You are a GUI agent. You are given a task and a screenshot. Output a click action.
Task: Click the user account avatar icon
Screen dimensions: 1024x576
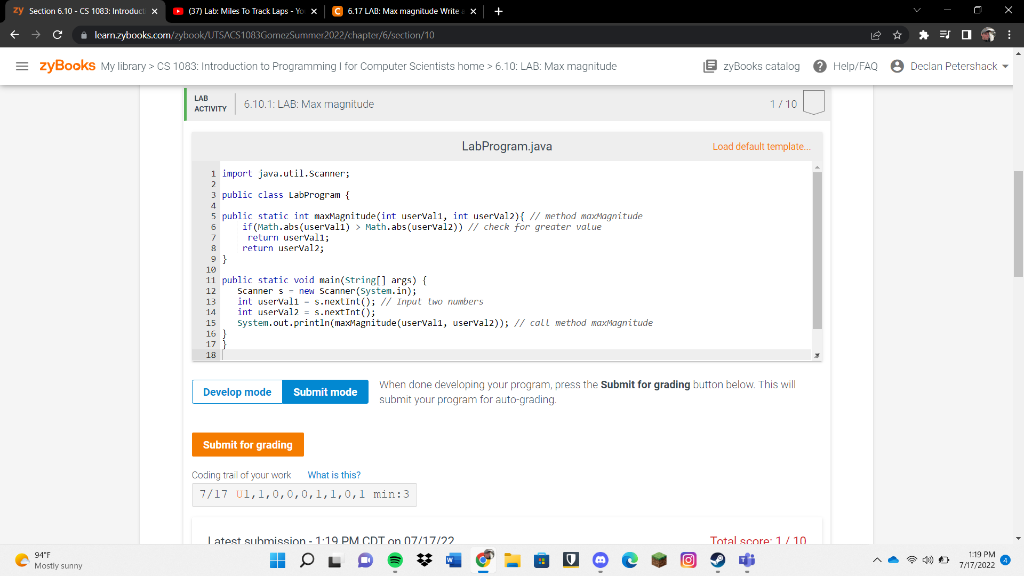(x=897, y=66)
